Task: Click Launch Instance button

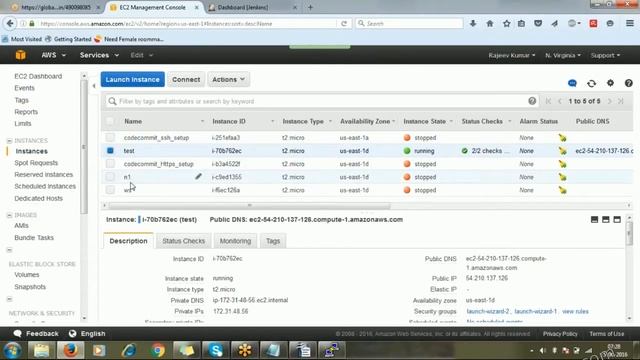Action: pyautogui.click(x=133, y=79)
